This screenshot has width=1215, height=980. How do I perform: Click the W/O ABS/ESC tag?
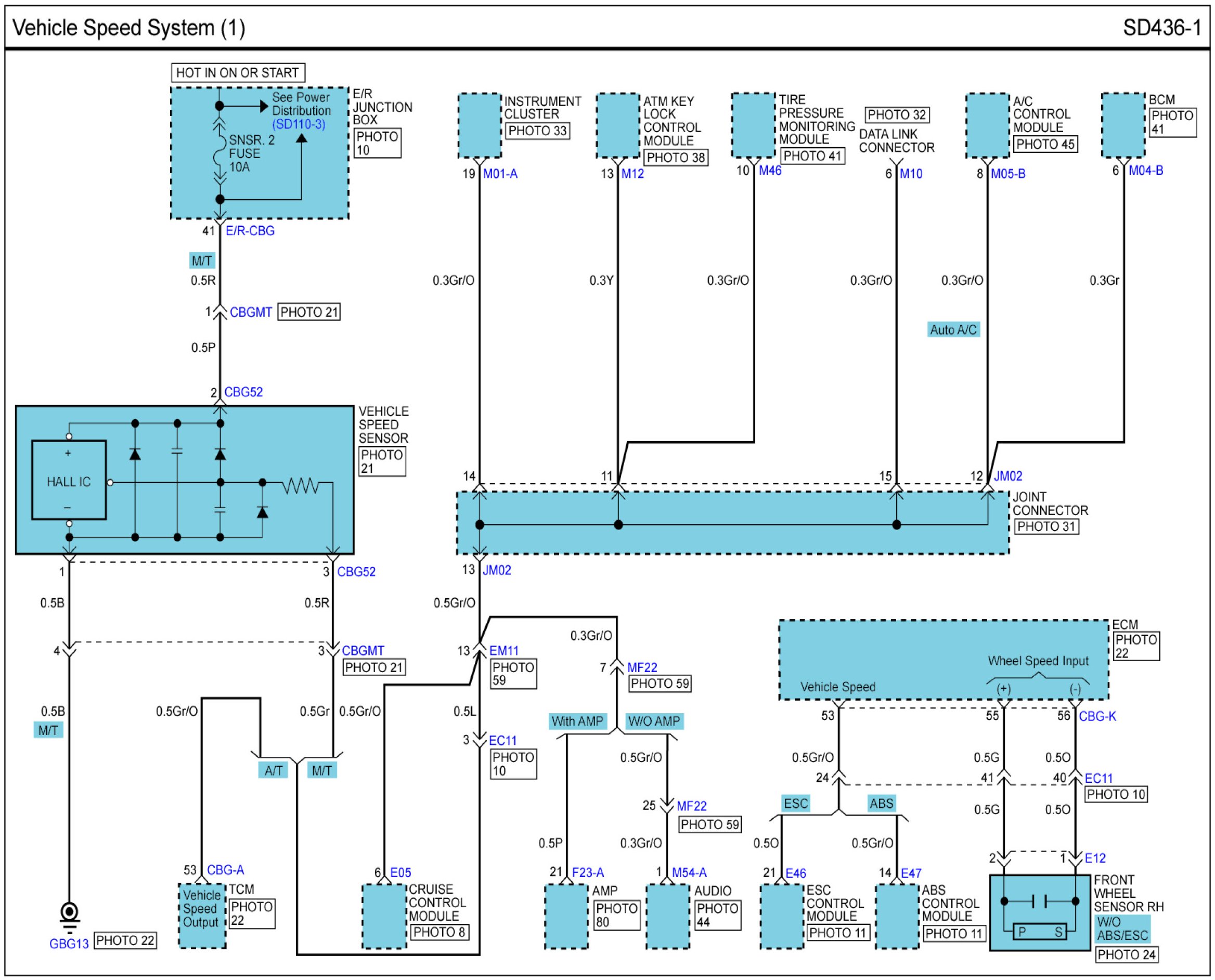pos(1122,929)
